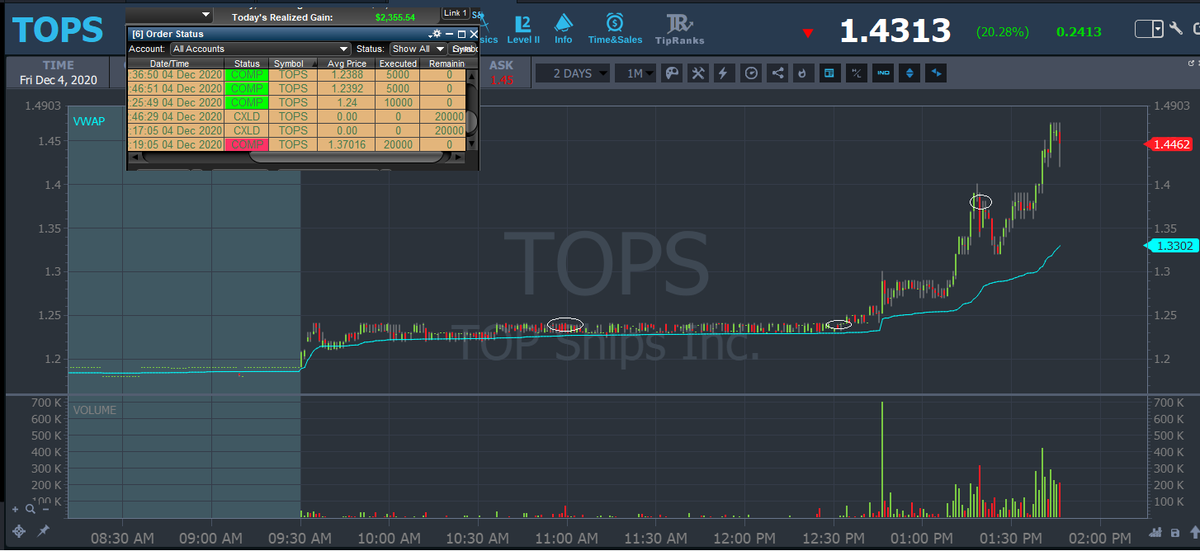Click the Link 1 button
This screenshot has height=551, width=1200.
(x=455, y=13)
